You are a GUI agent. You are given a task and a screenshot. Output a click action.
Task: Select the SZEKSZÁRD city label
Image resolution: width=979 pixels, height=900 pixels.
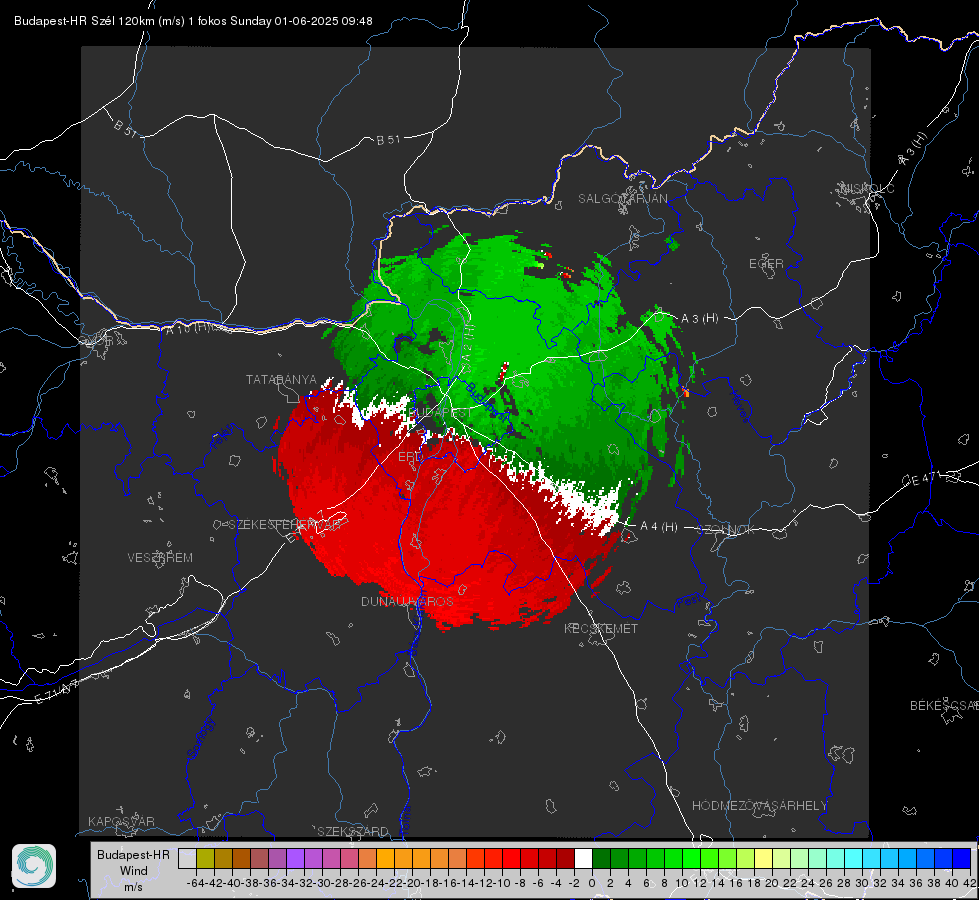click(x=353, y=831)
